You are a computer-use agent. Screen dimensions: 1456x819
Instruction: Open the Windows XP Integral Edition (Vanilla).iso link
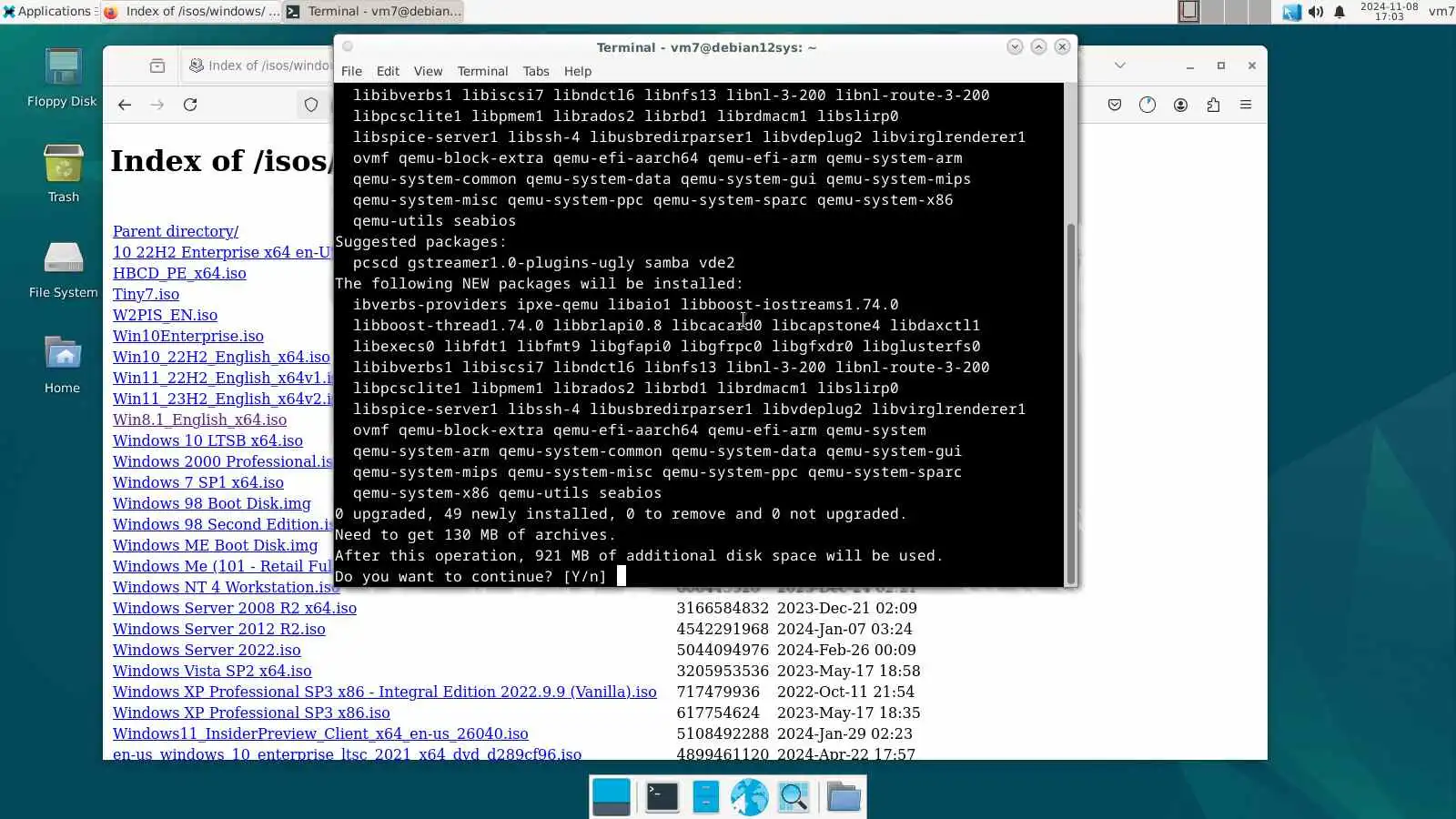(x=385, y=692)
